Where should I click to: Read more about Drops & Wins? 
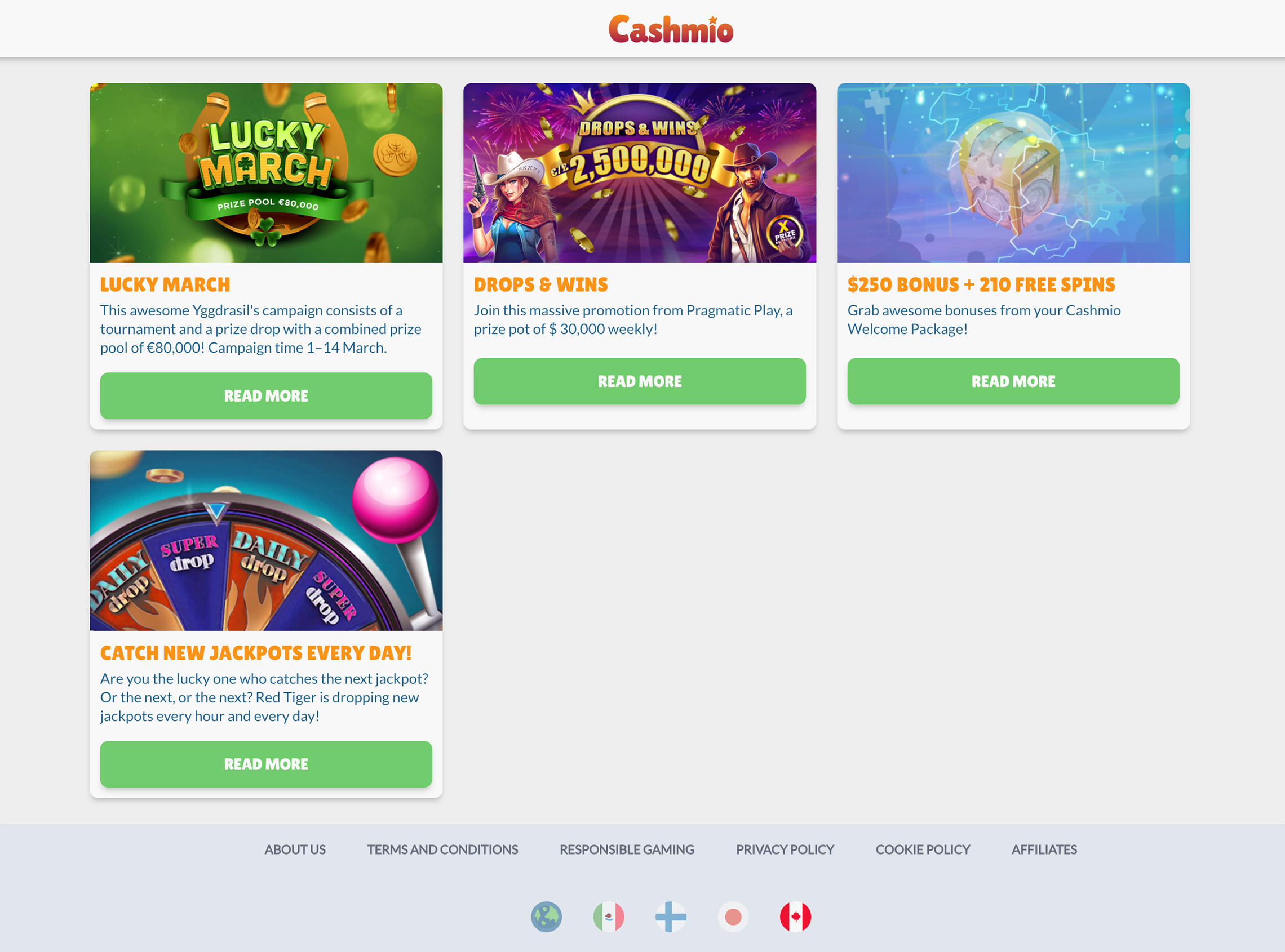[639, 381]
